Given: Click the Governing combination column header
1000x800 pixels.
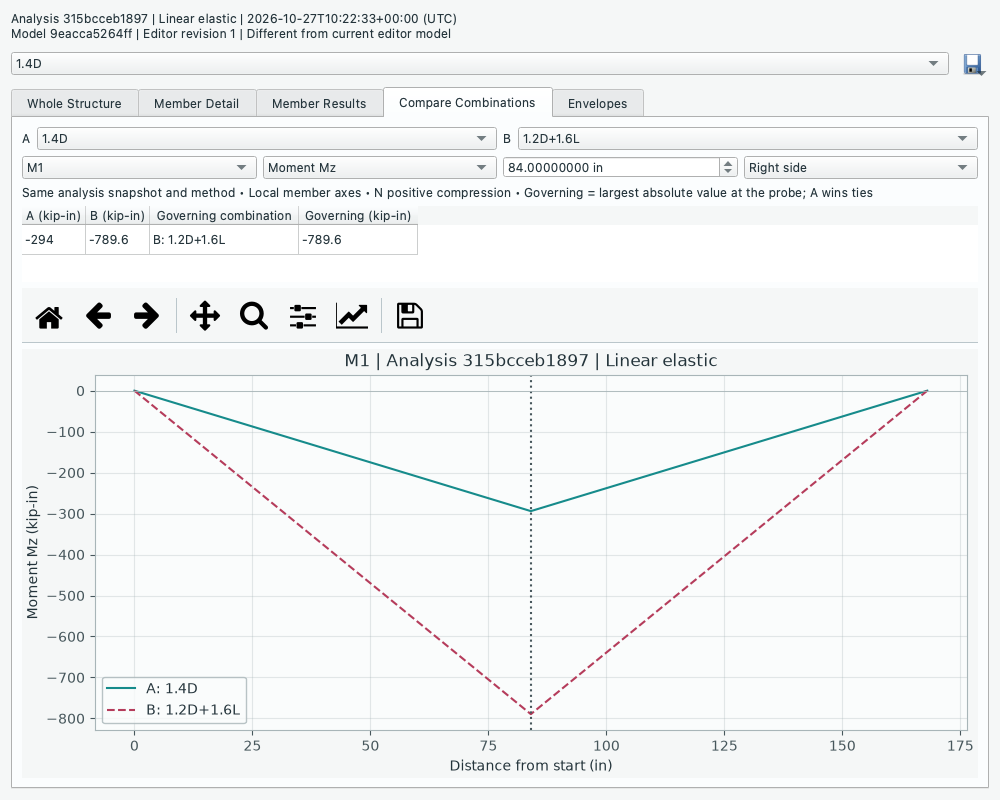Looking at the screenshot, I should [x=224, y=216].
